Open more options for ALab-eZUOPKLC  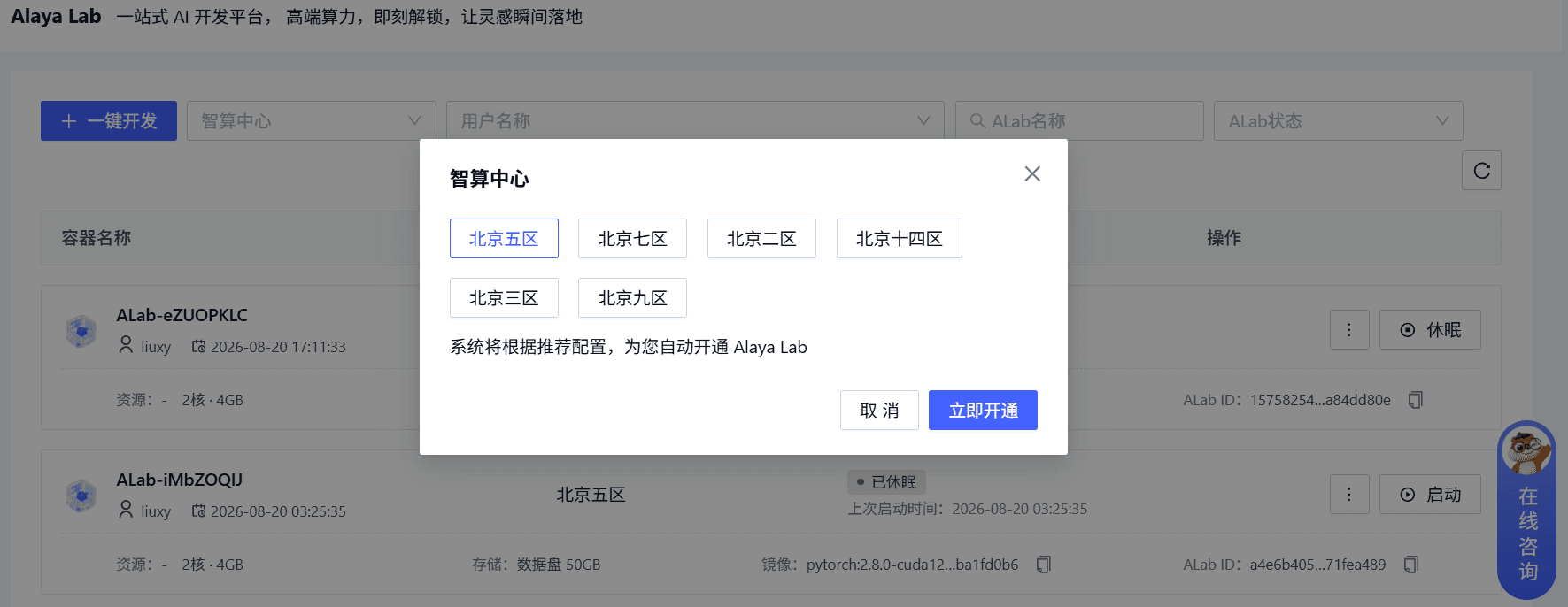(x=1349, y=330)
